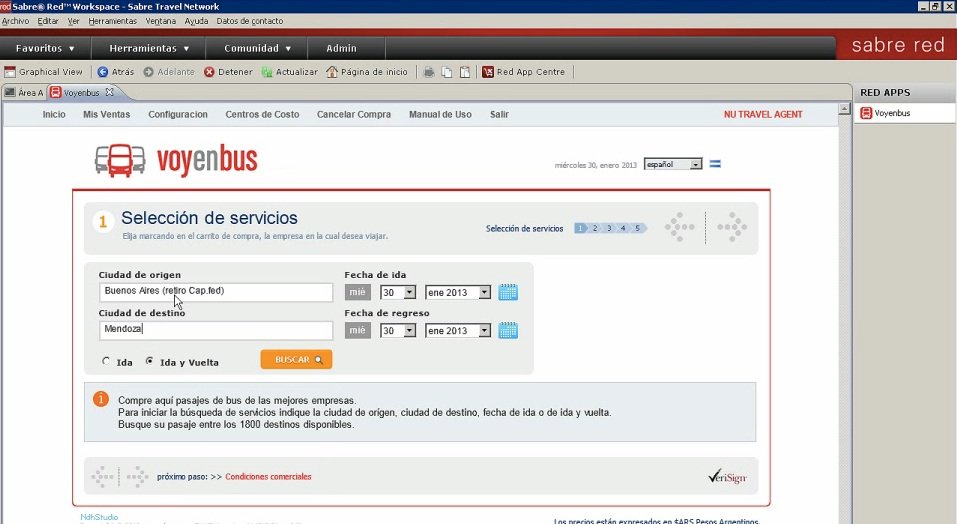
Task: Switch to the Área A tab
Action: point(24,93)
